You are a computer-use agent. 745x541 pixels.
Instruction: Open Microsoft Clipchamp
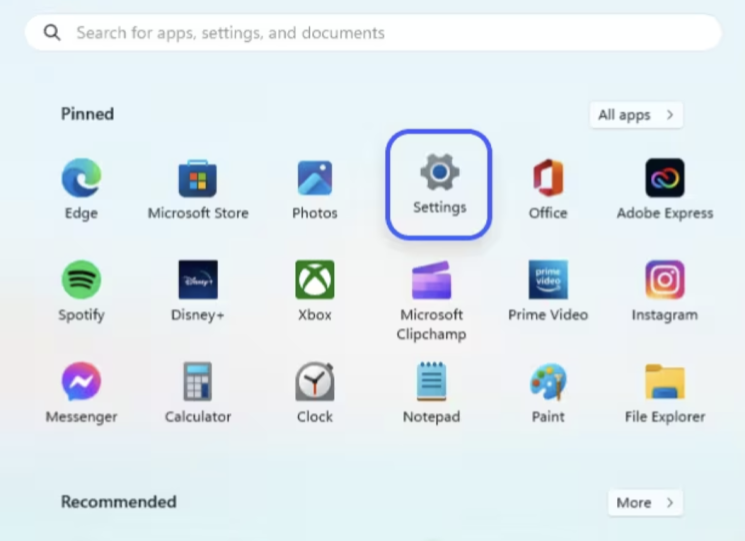[x=431, y=300]
